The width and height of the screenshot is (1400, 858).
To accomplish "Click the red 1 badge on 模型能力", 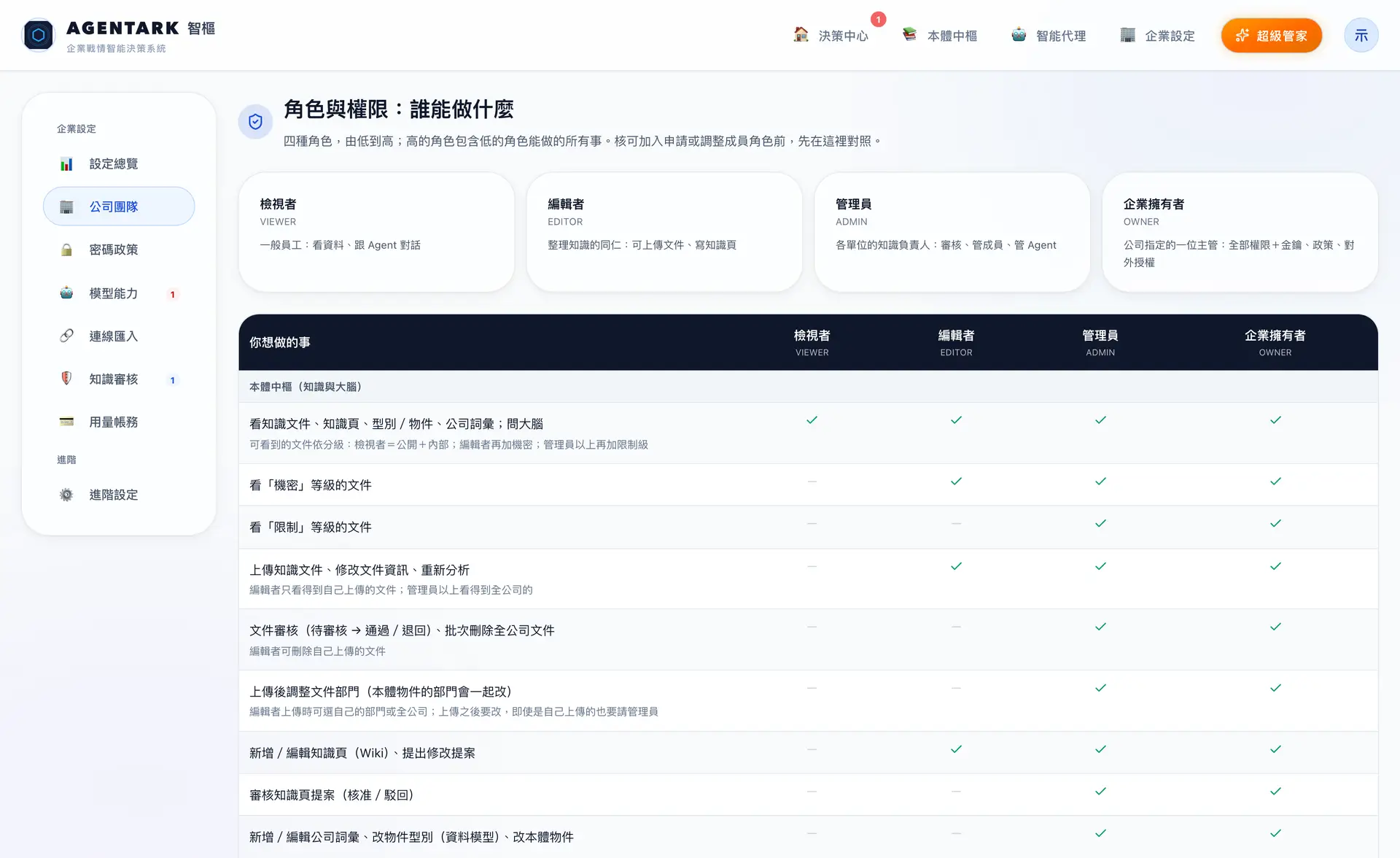I will (172, 295).
